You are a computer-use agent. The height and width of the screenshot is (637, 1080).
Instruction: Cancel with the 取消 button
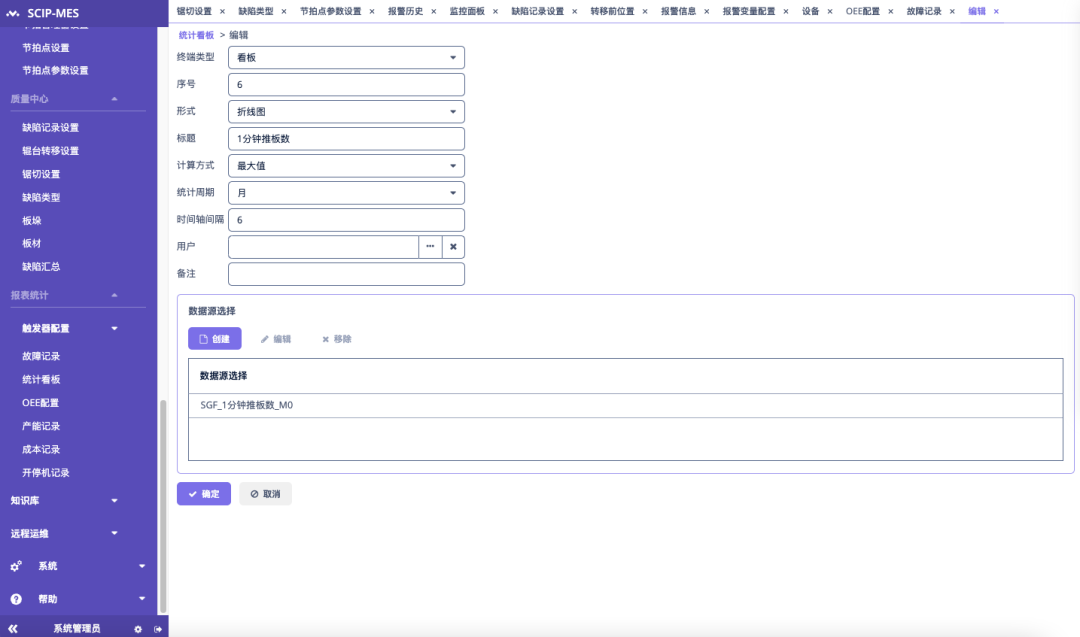coord(265,494)
